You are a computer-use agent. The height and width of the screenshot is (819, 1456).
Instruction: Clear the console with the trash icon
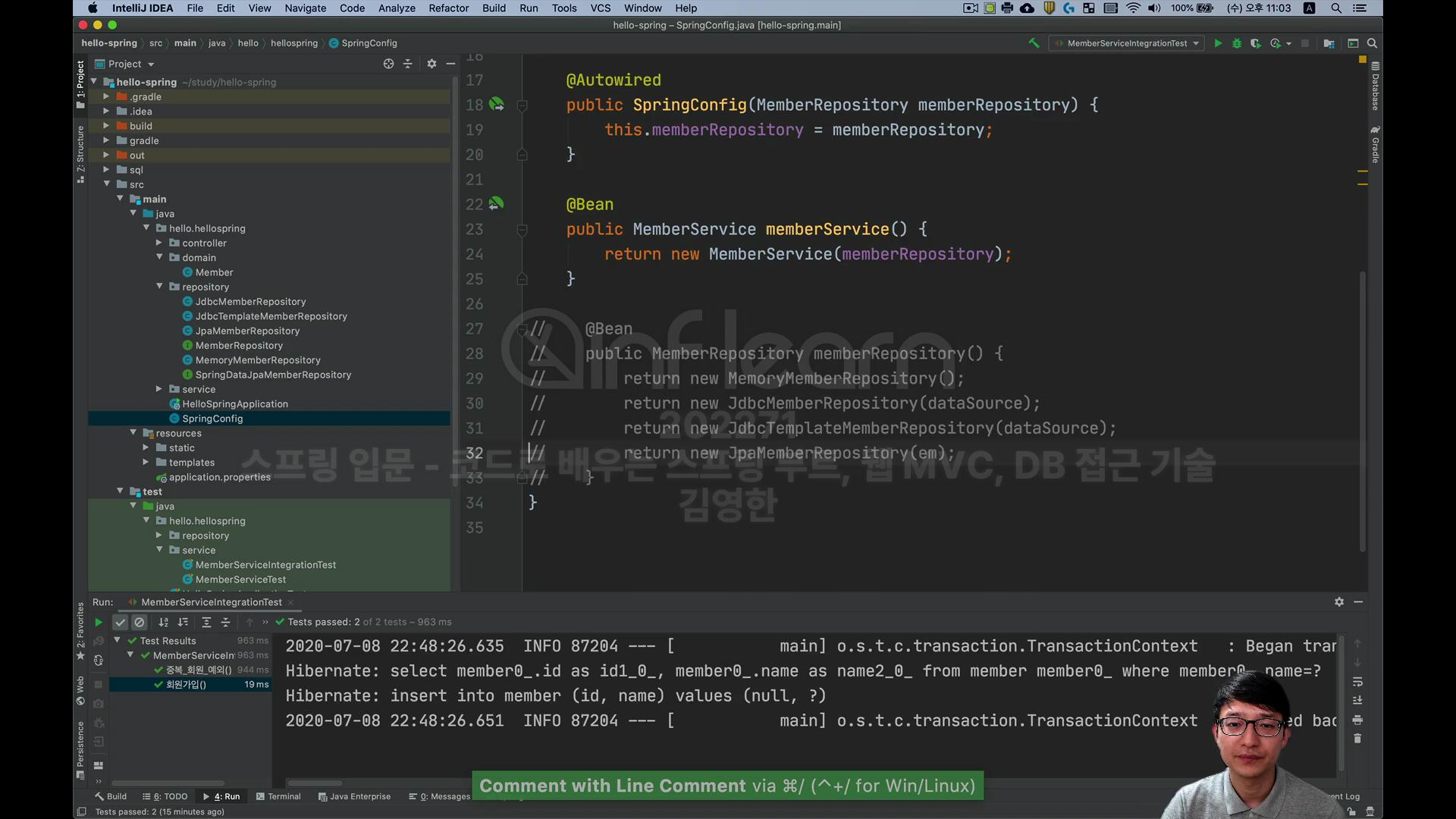[x=1357, y=739]
